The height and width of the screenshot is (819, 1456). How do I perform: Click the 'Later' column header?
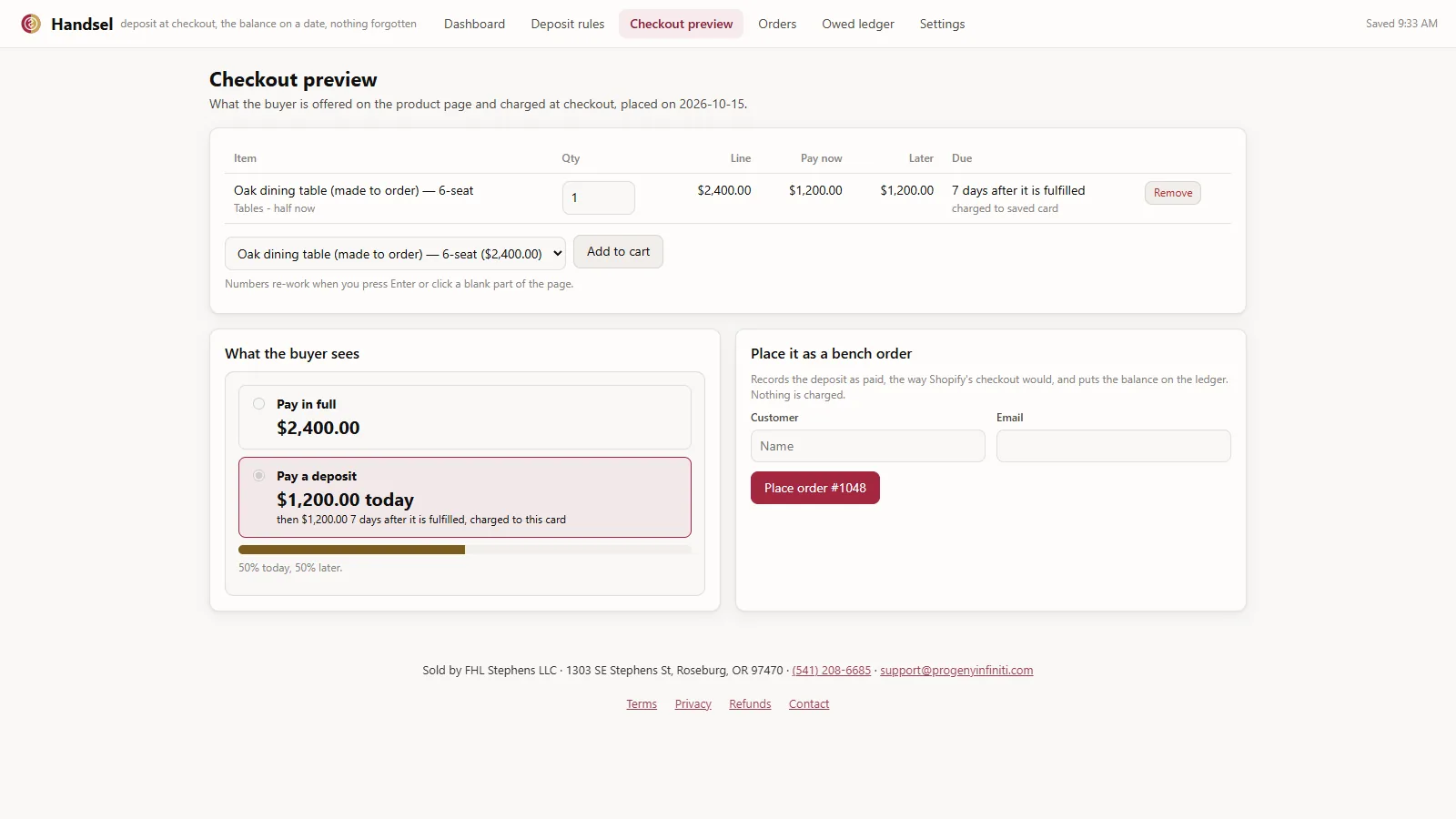click(x=921, y=158)
